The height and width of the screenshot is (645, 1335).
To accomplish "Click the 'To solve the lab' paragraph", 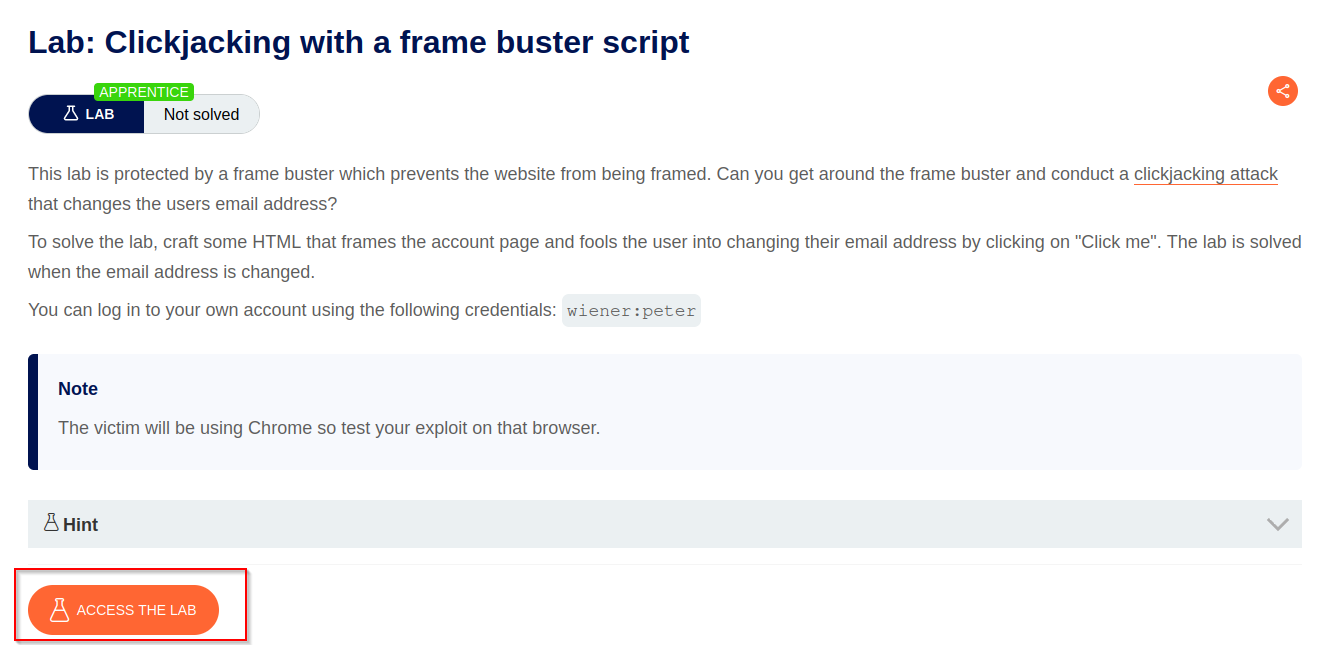I will pos(665,257).
